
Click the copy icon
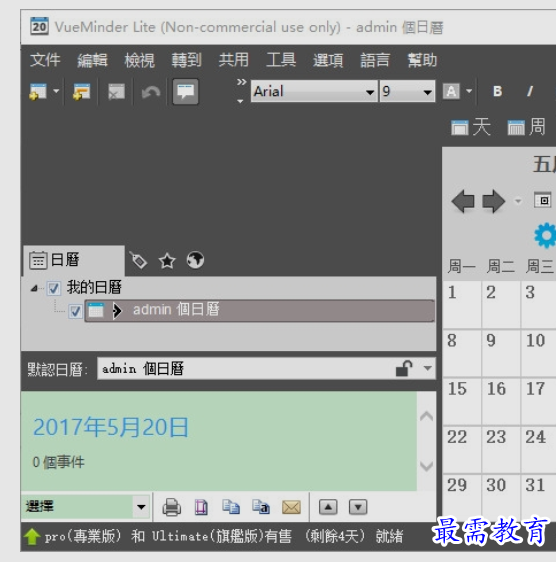[231, 507]
